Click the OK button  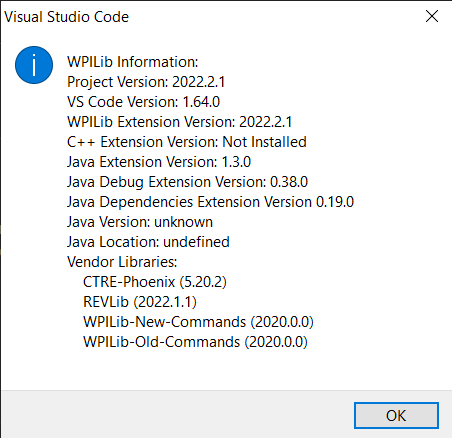tap(396, 415)
